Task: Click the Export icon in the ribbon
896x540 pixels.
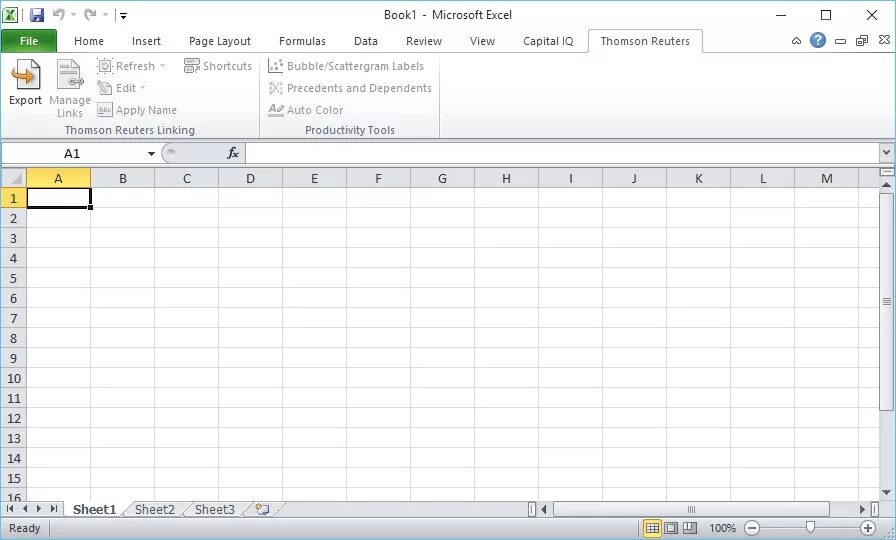Action: [25, 82]
